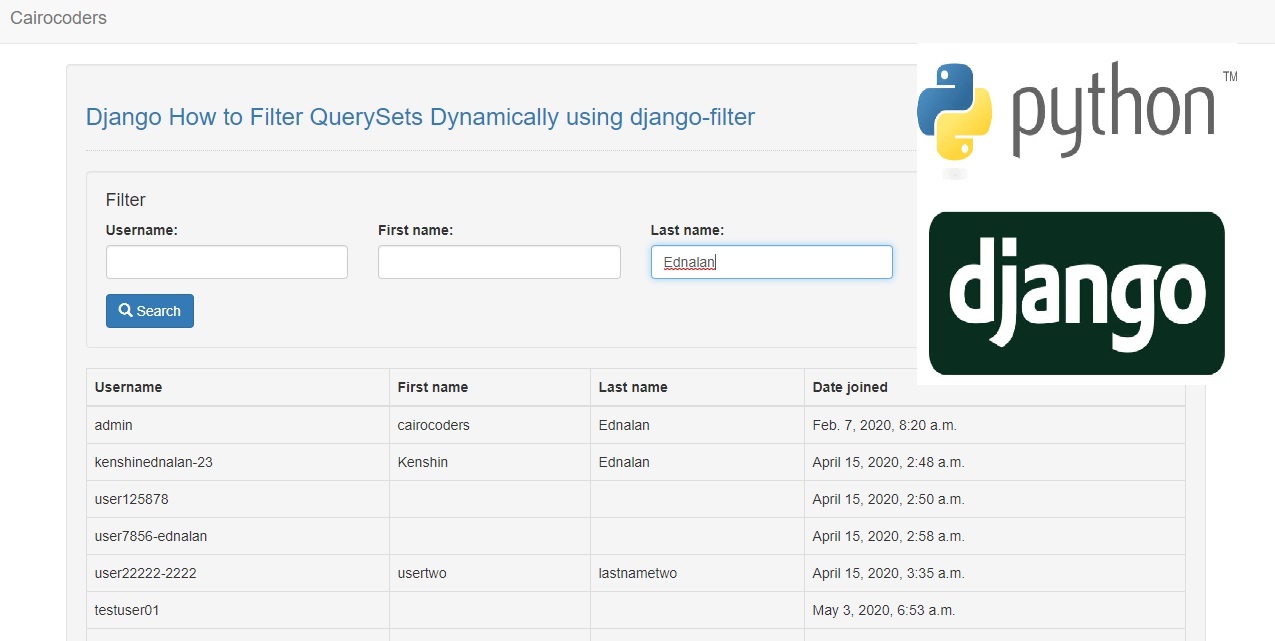Select the usertwo first name cell
1275x641 pixels.
tap(490, 573)
